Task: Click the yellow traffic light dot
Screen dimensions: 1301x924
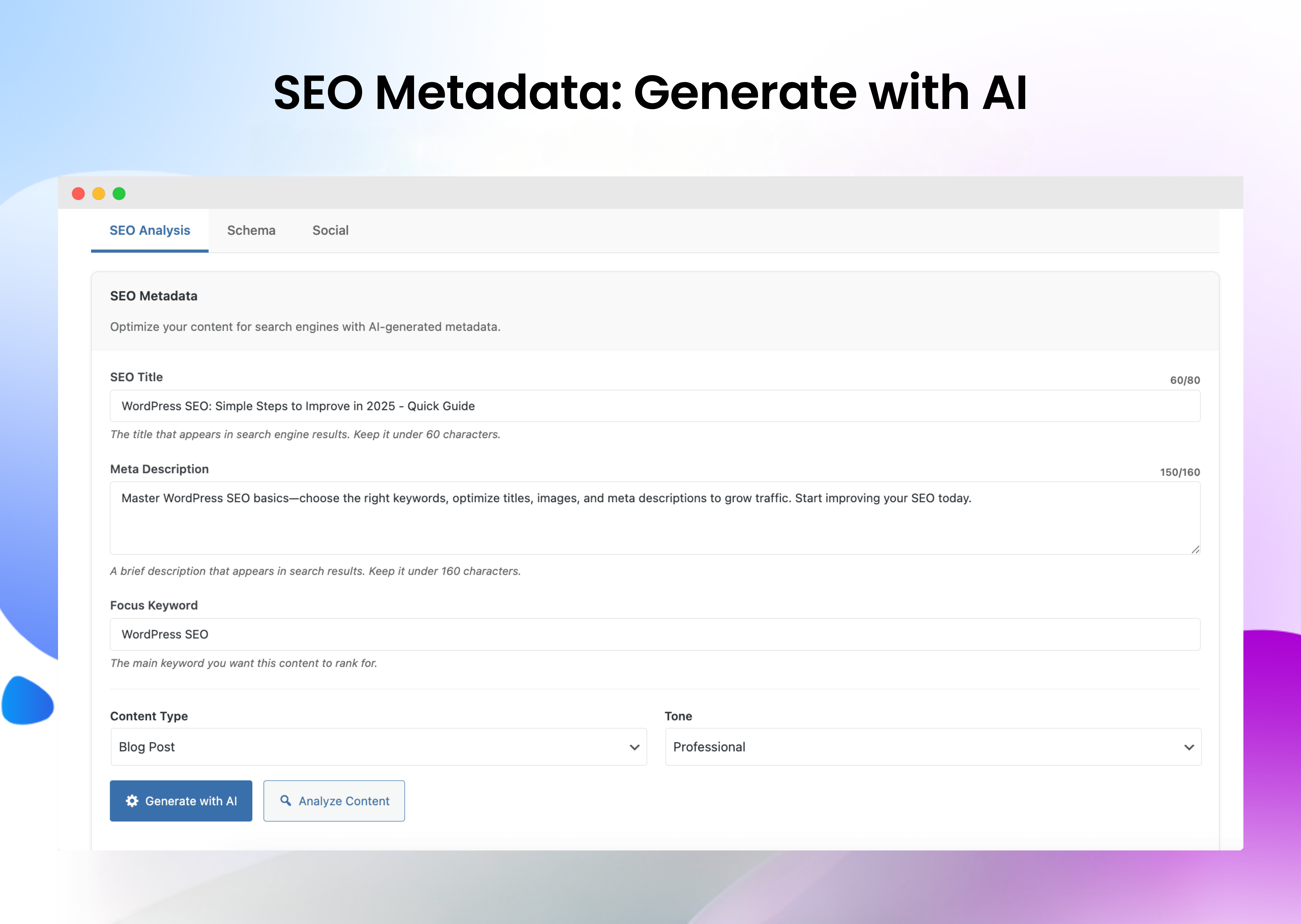Action: click(x=98, y=194)
